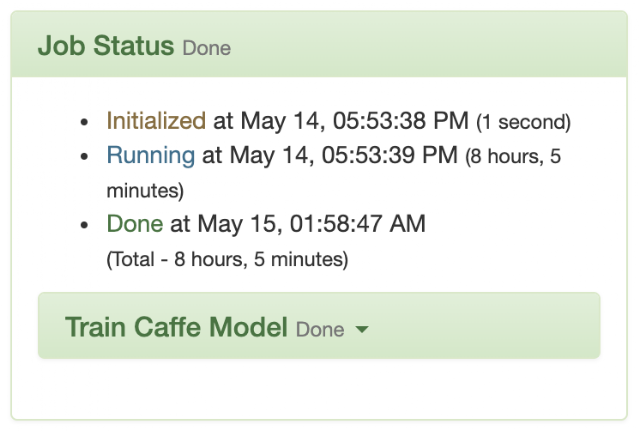Click empty area of Job Status header bar
This screenshot has height=431, width=640.
point(429,44)
